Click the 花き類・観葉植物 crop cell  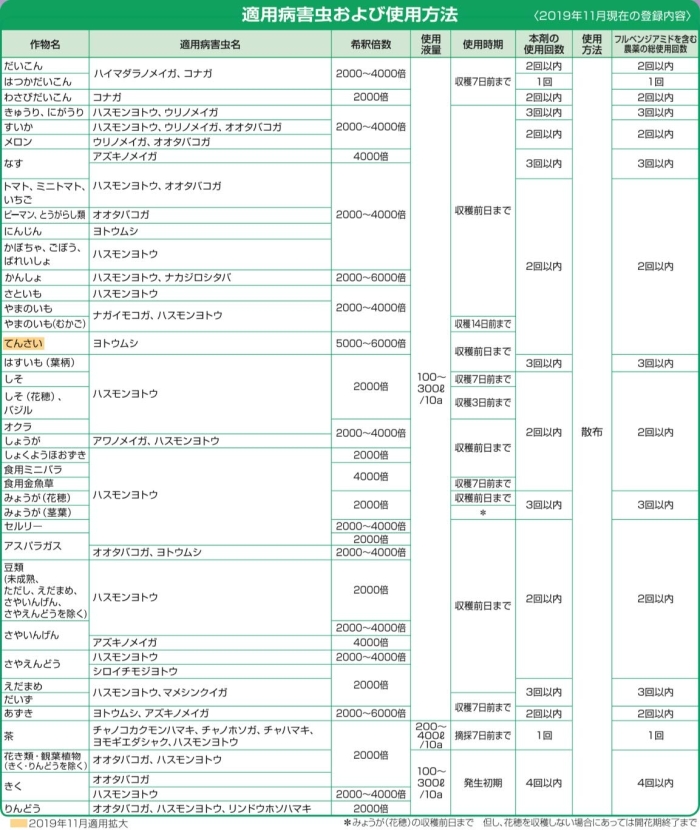click(45, 761)
